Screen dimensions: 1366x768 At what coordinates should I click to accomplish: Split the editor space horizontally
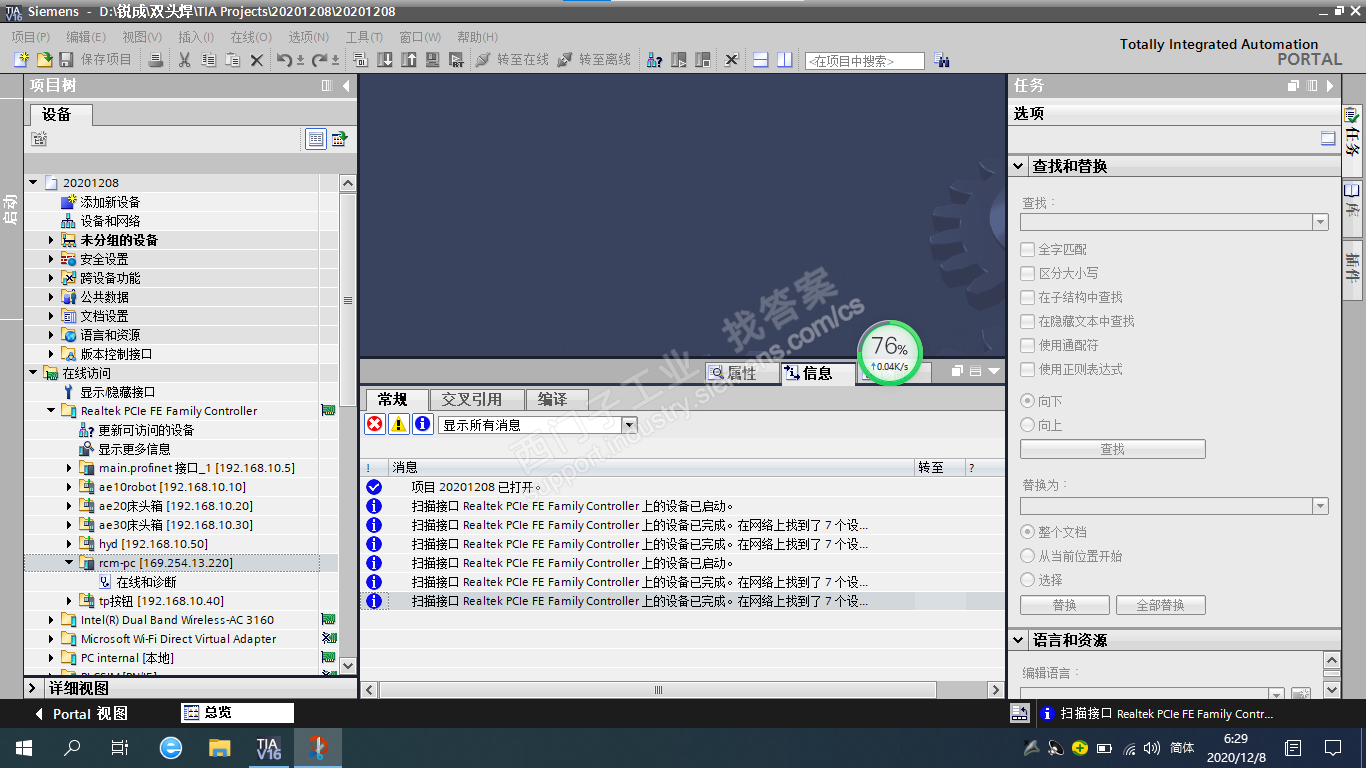761,60
